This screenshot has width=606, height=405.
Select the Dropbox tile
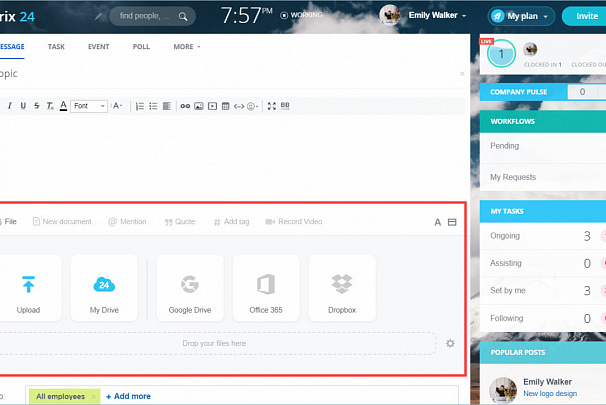342,288
